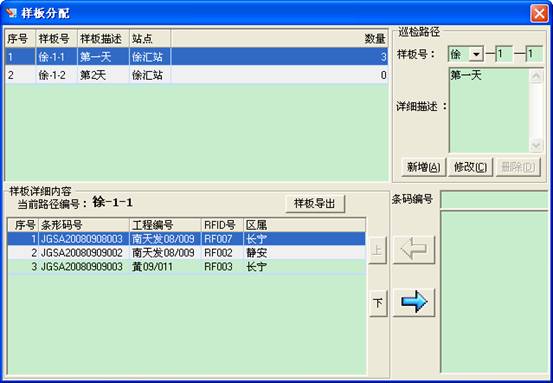Click the 工程编号 column header
The height and width of the screenshot is (383, 553).
(165, 225)
